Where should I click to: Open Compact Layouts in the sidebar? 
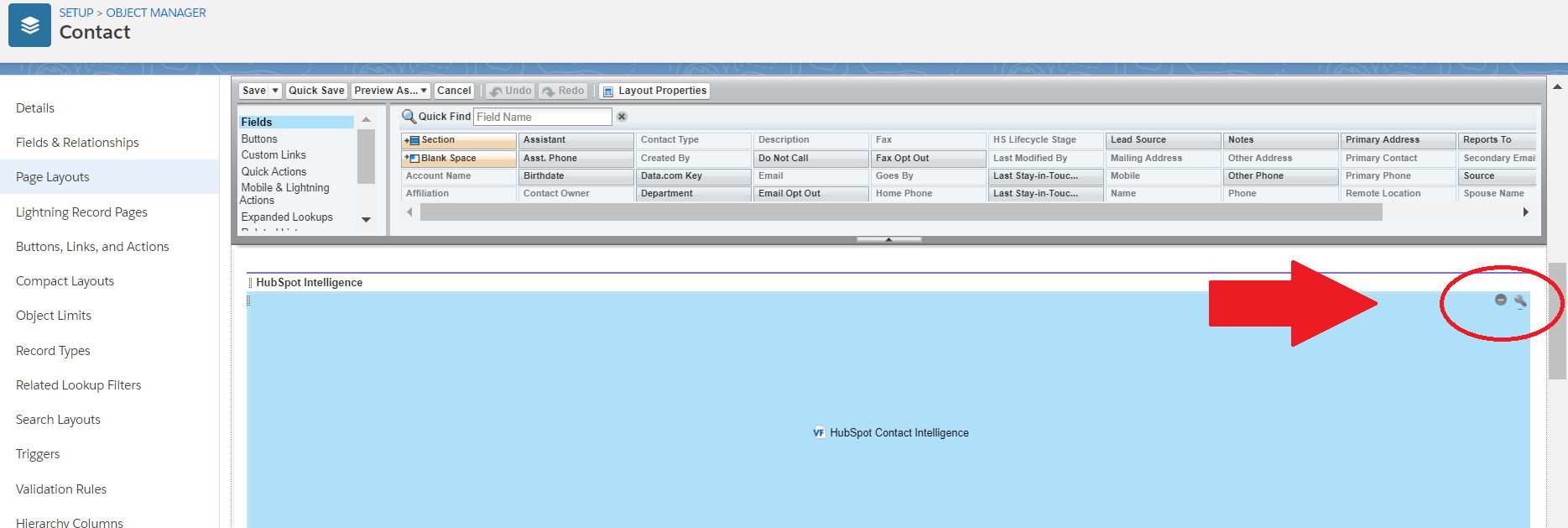pyautogui.click(x=65, y=281)
